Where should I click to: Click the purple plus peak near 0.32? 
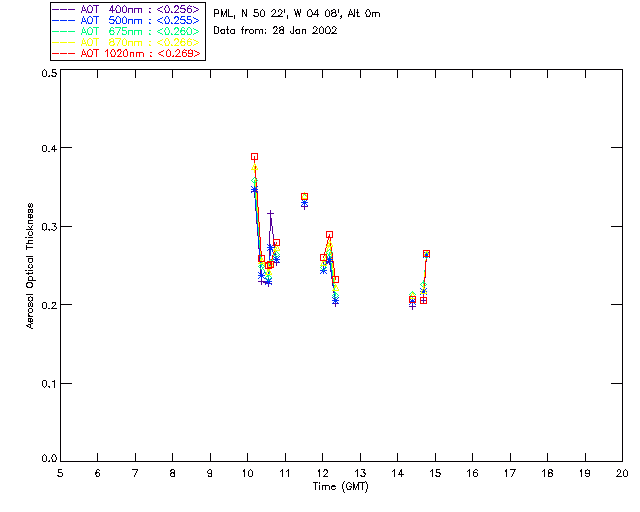[270, 214]
